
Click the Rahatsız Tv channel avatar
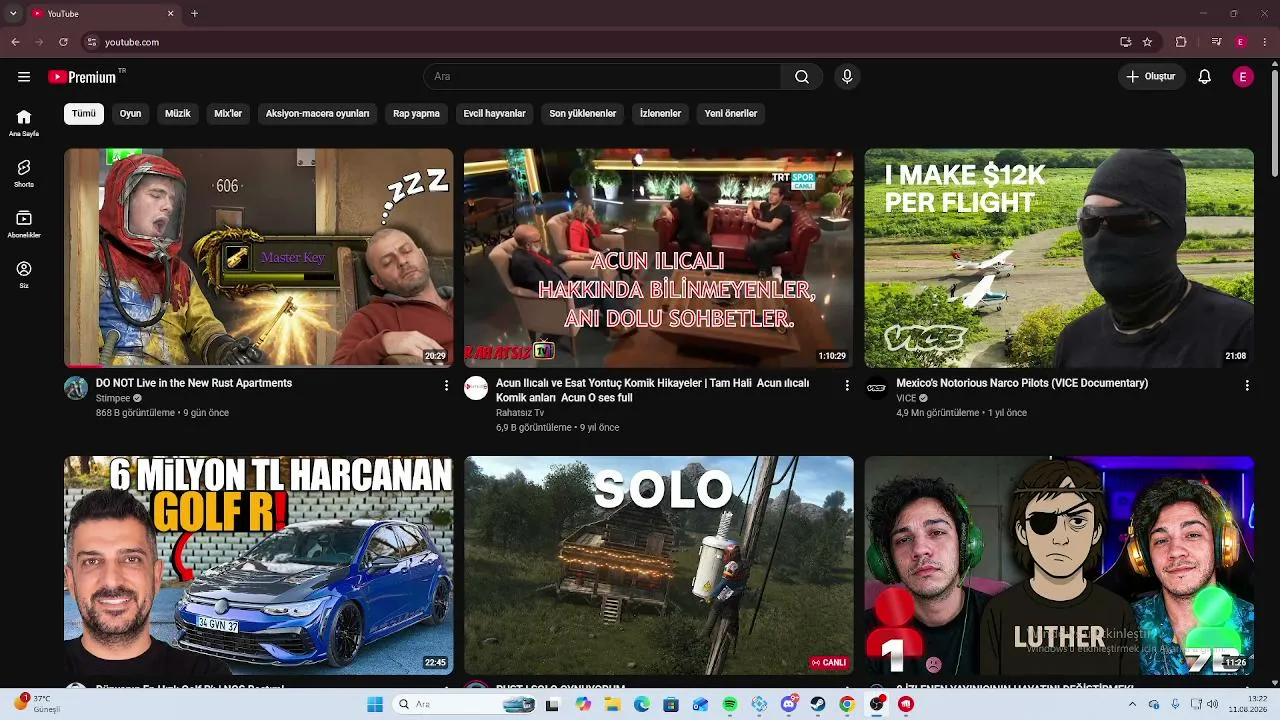coord(476,388)
